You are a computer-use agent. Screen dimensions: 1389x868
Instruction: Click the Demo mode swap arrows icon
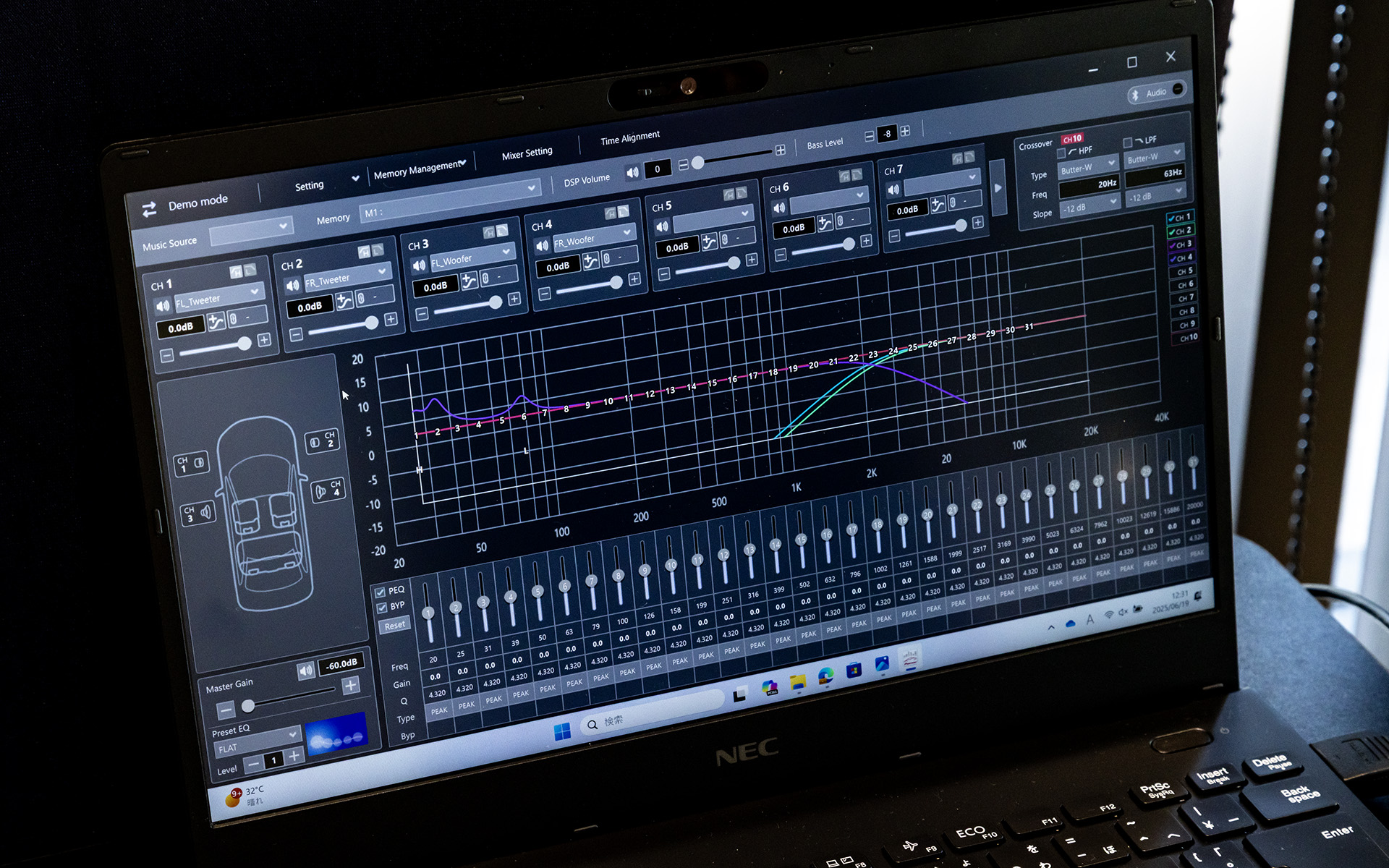(x=150, y=209)
